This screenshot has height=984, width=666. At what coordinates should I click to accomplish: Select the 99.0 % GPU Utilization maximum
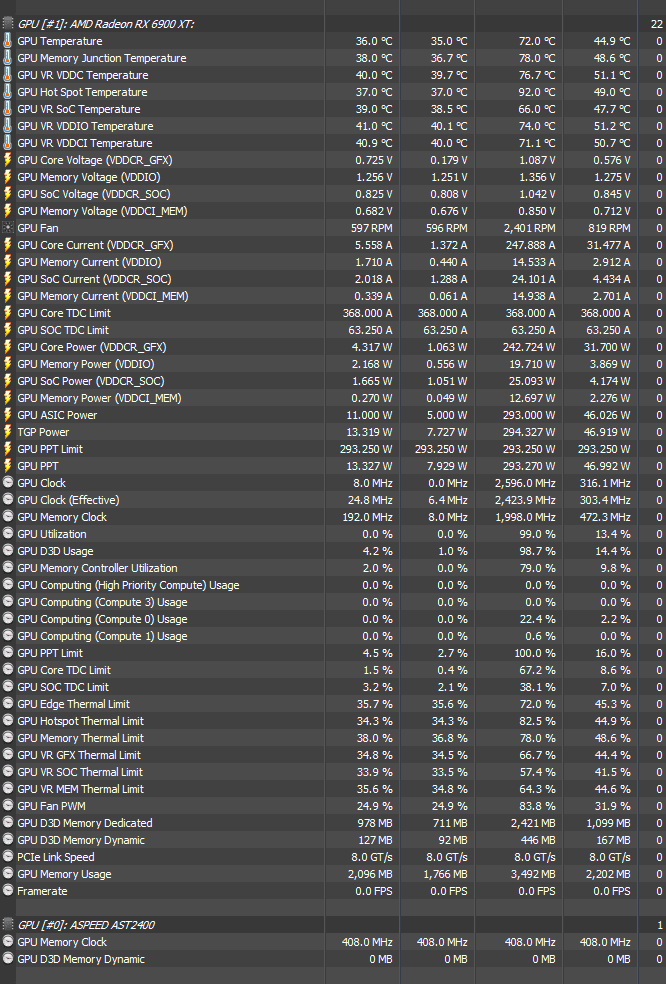[537, 533]
